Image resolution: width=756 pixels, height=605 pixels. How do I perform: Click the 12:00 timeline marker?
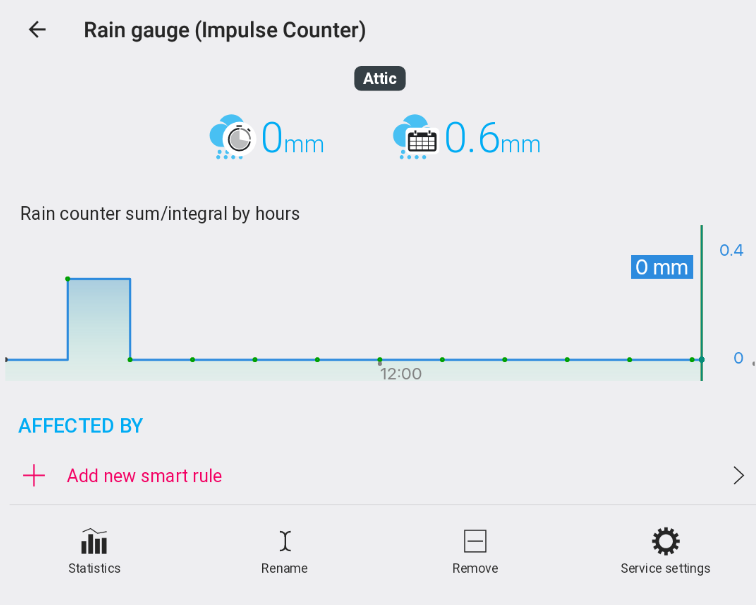point(400,374)
